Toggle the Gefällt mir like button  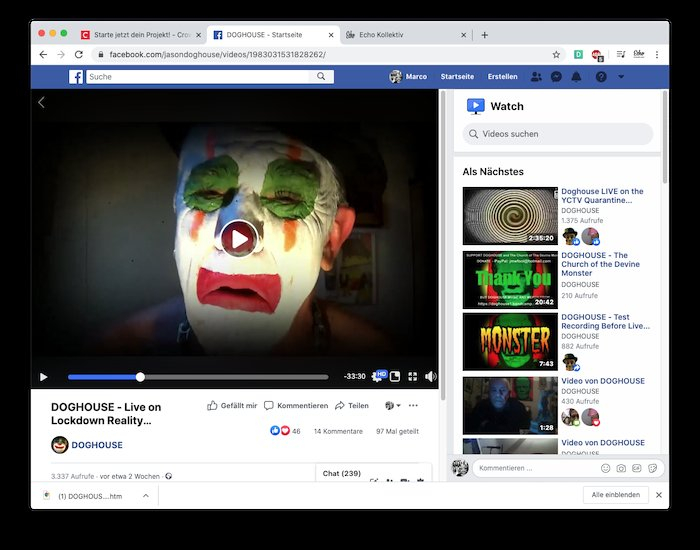click(x=232, y=406)
